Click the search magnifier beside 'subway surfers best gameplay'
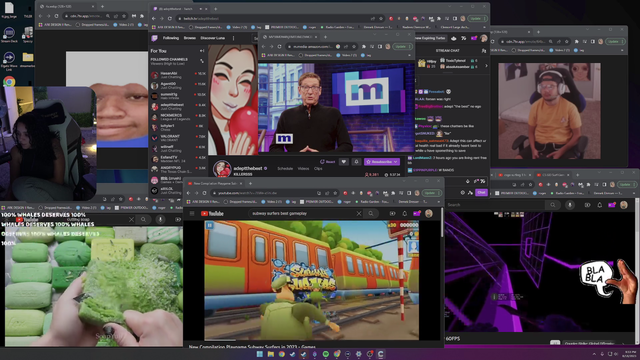This screenshot has height=360, width=640. [x=371, y=213]
